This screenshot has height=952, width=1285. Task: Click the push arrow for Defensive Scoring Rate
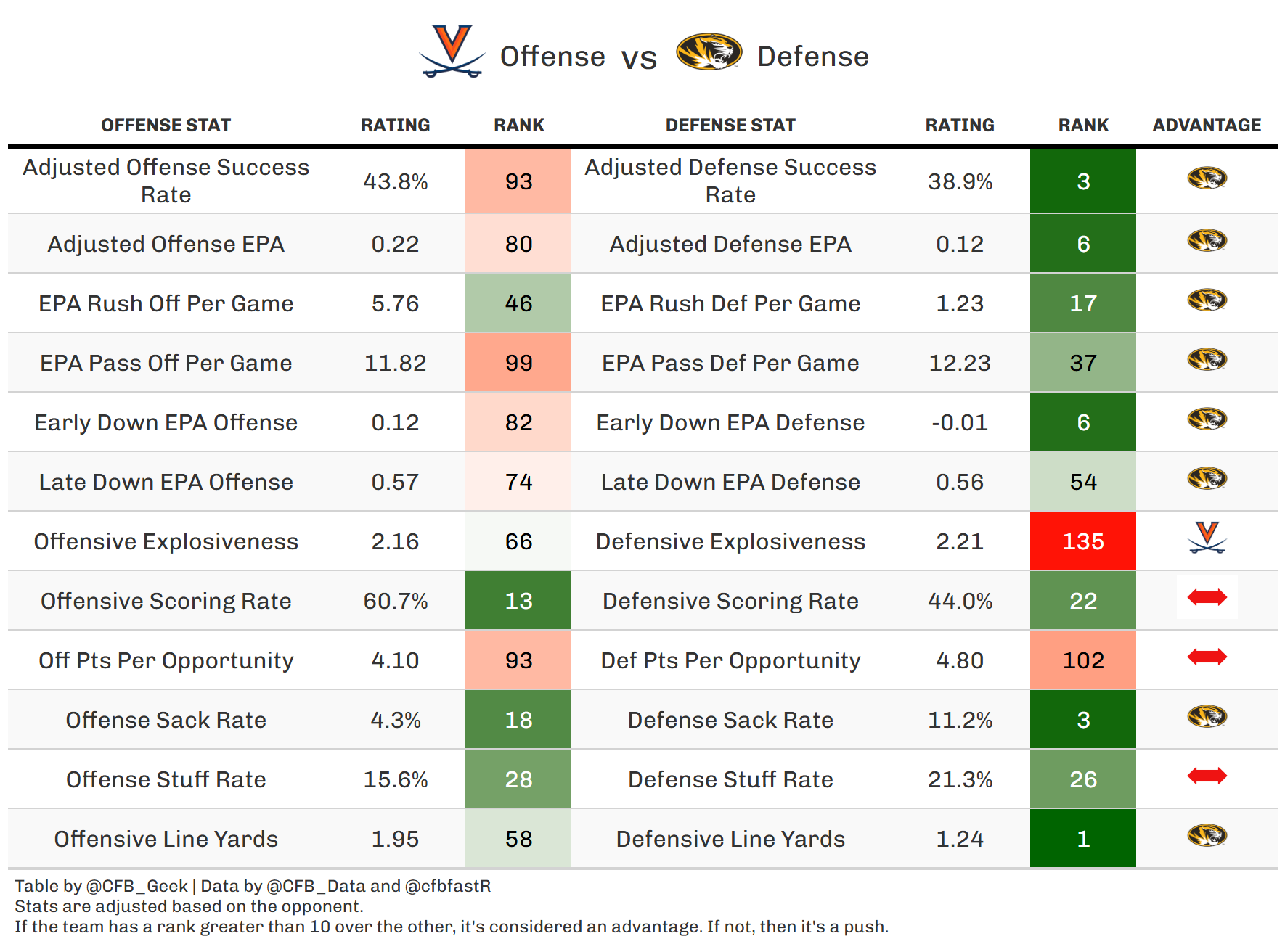(1207, 597)
